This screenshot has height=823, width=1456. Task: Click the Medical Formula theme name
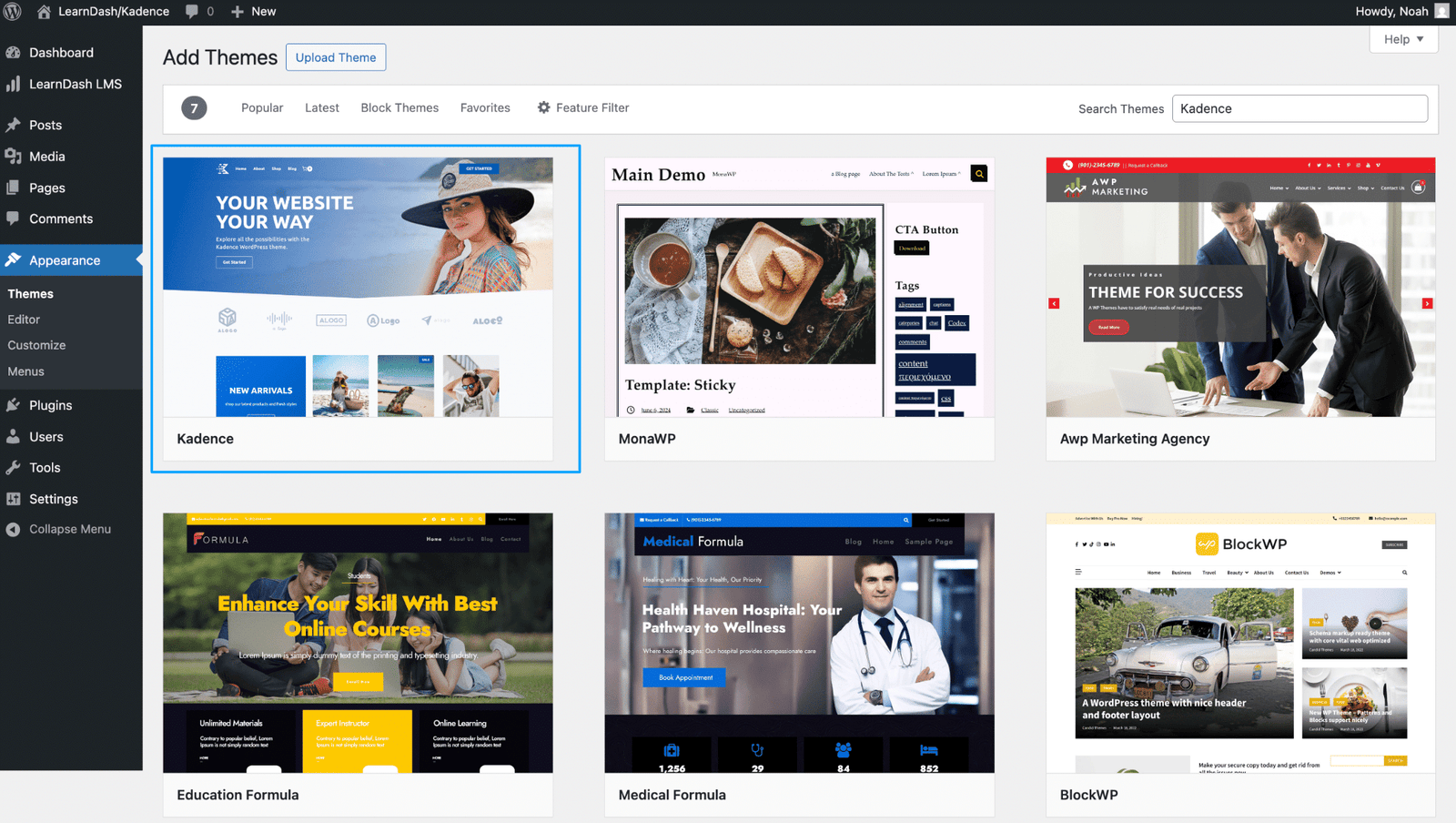672,795
